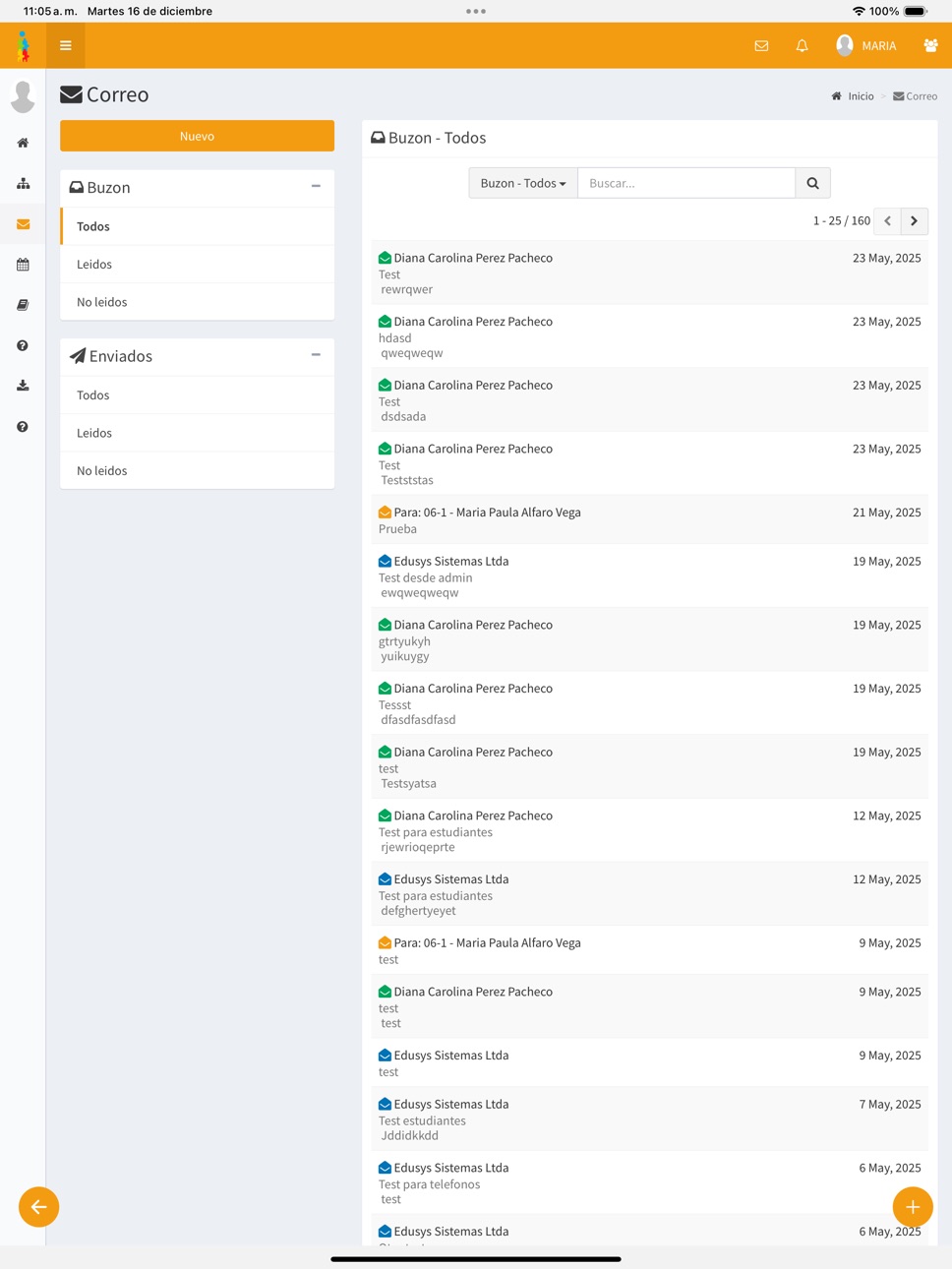Open the sidebar user avatar

[23, 96]
